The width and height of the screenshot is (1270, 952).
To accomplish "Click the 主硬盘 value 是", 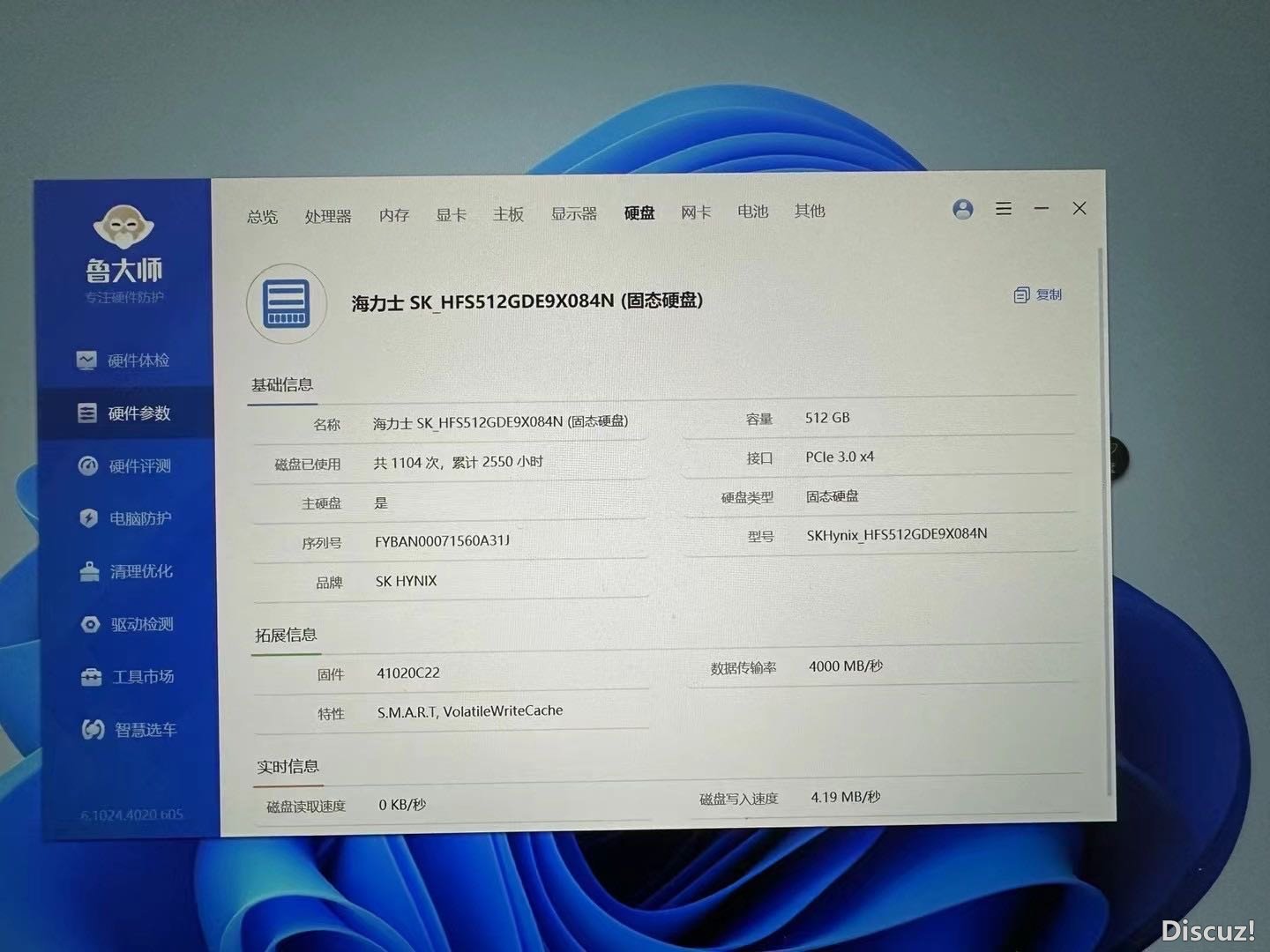I will click(x=381, y=503).
